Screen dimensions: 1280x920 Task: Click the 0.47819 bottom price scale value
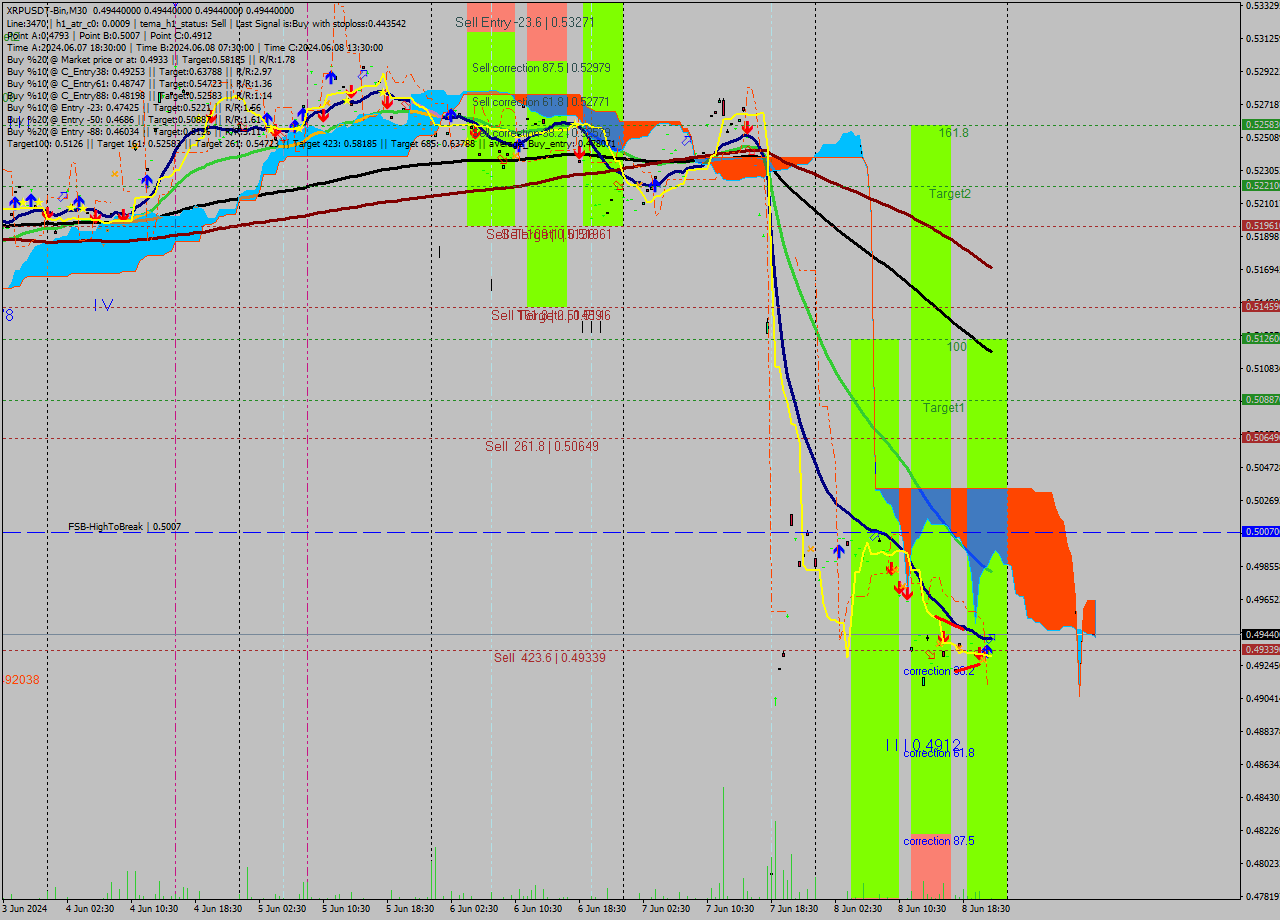pyautogui.click(x=1262, y=895)
